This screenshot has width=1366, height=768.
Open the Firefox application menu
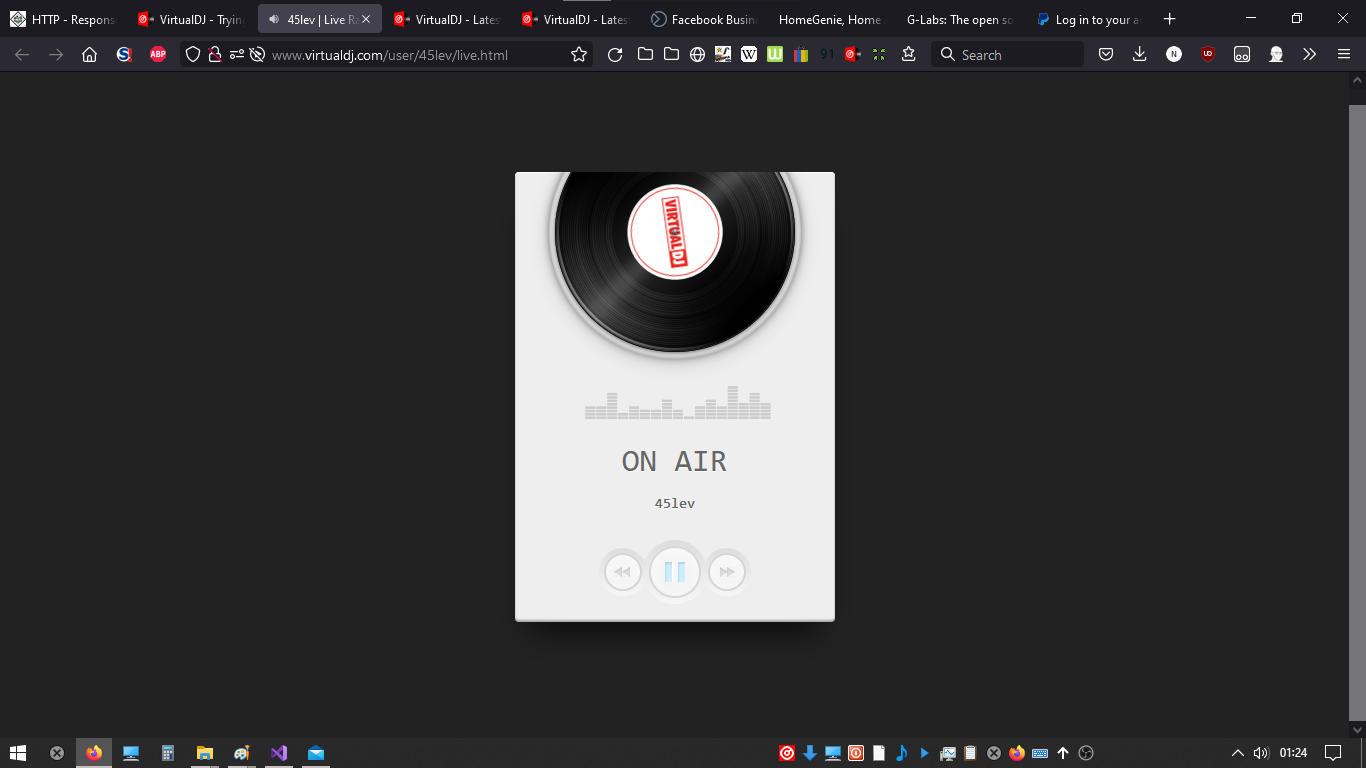tap(1344, 55)
